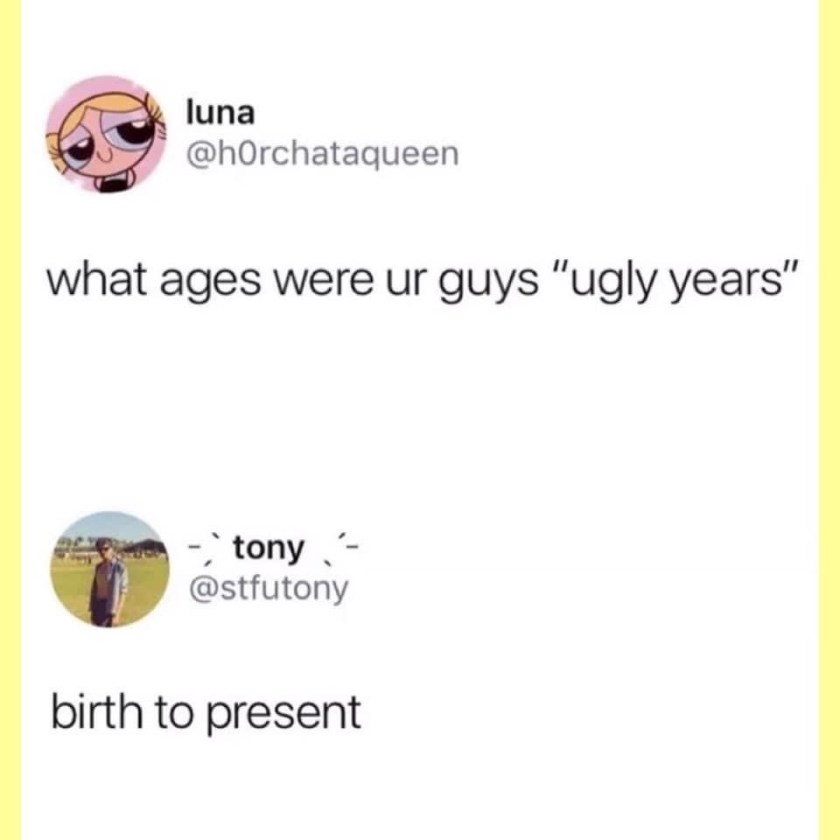The width and height of the screenshot is (840, 840).
Task: Click the word "present" in reply
Action: pos(284,715)
